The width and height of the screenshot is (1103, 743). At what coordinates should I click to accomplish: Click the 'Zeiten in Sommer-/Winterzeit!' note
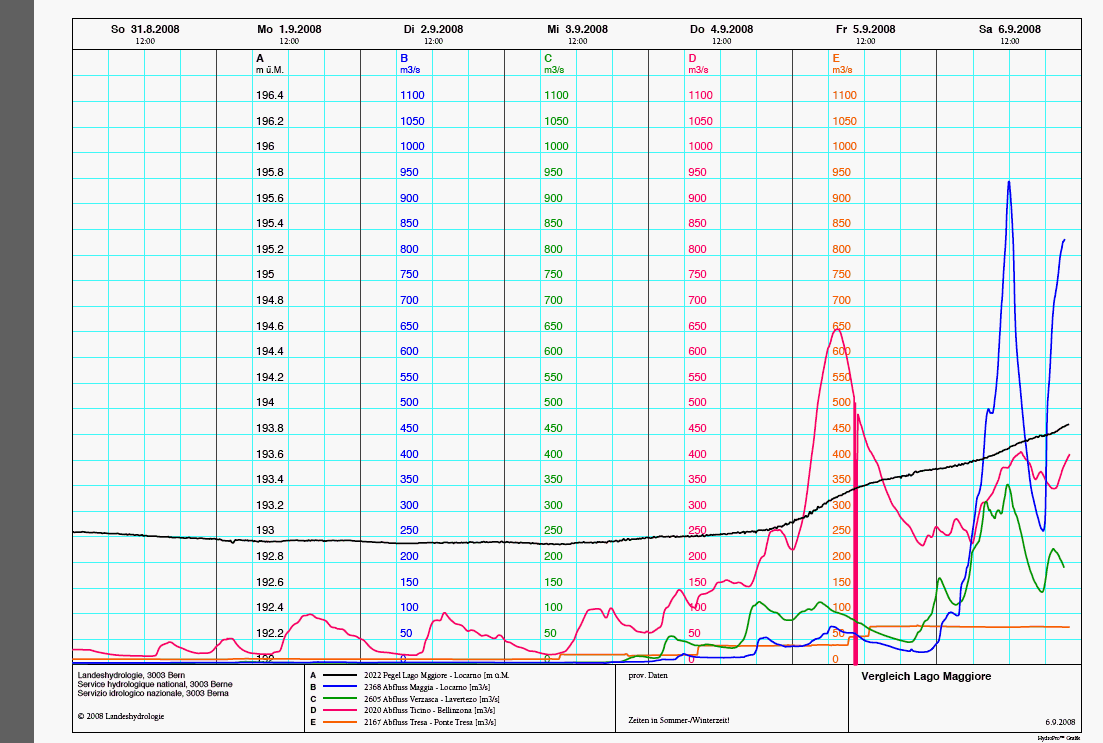[679, 720]
